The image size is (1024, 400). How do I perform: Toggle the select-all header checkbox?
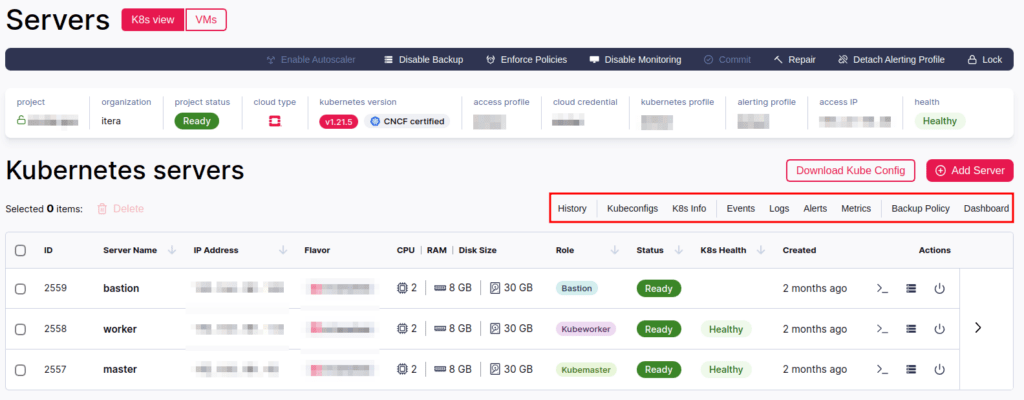point(21,250)
